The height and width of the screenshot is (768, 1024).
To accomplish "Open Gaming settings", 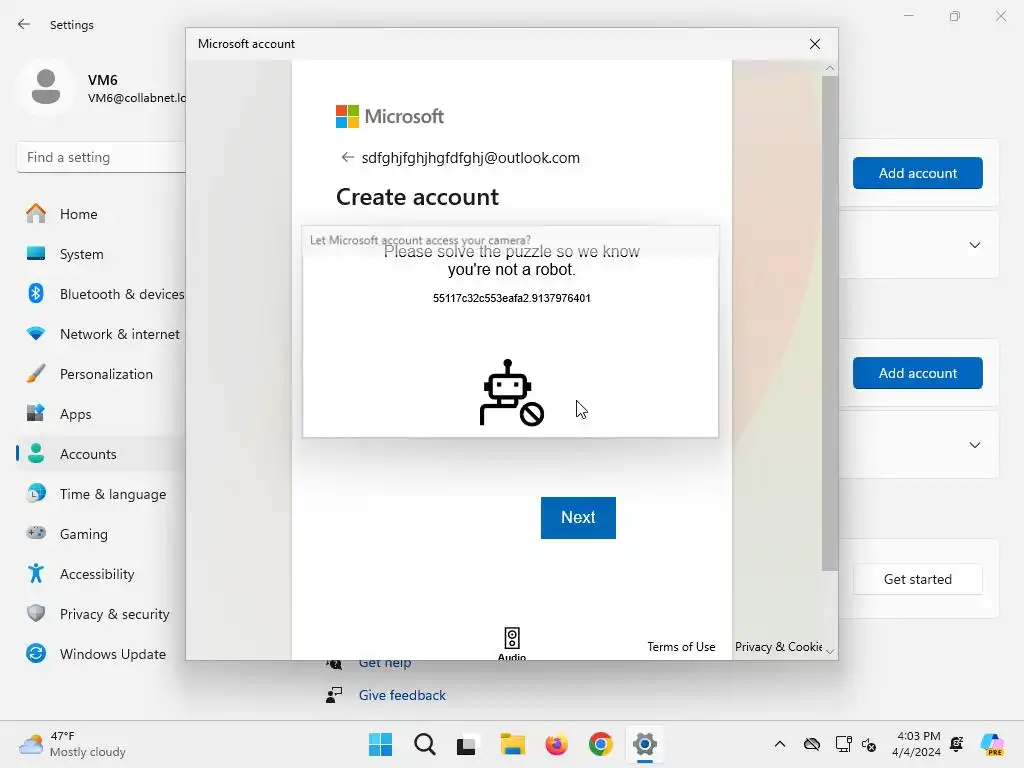I will pos(101,534).
